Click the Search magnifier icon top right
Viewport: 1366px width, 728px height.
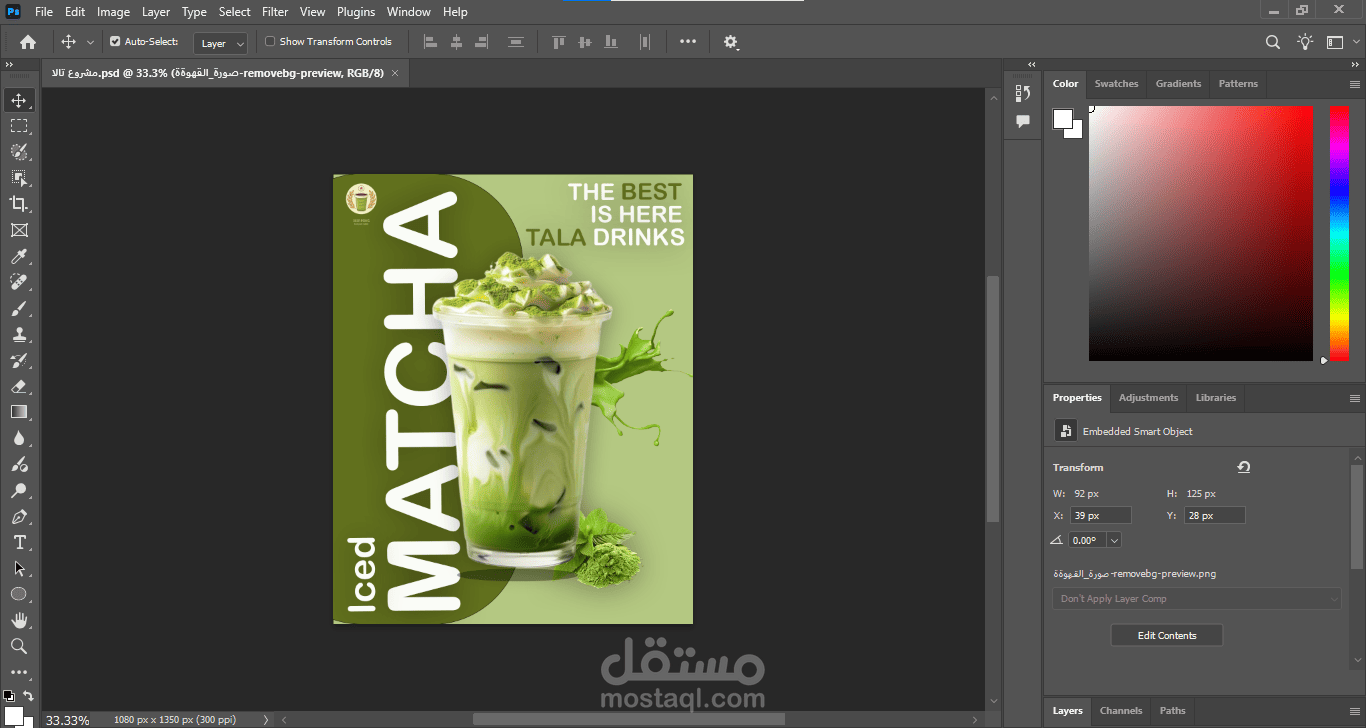[x=1272, y=42]
